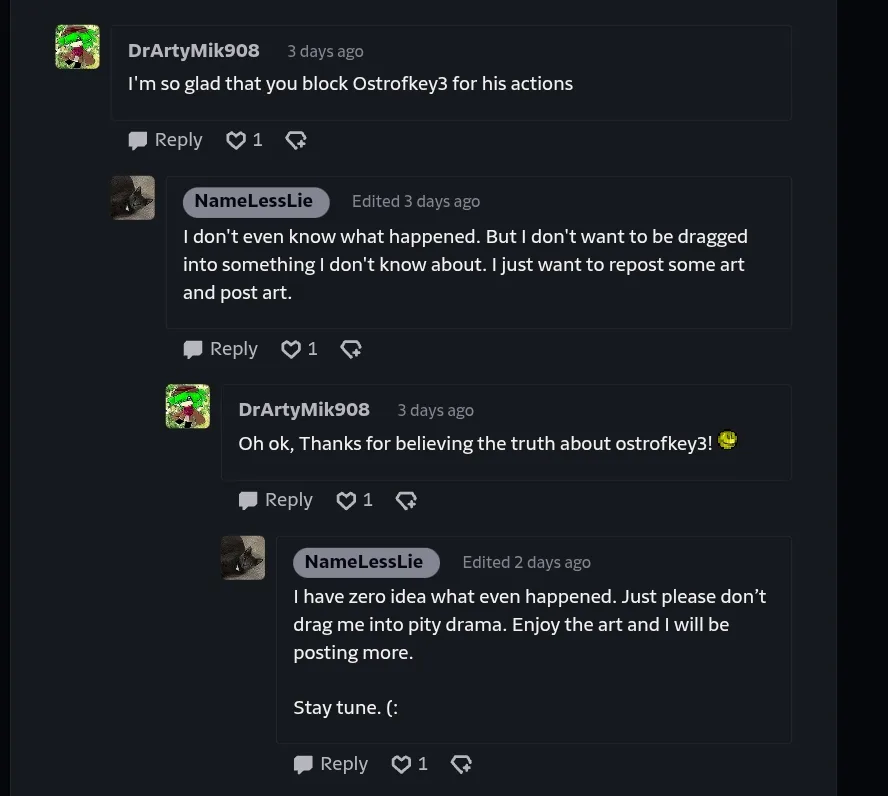Click NameLessLie's cat avatar beside the first reply
The width and height of the screenshot is (888, 796).
pos(133,198)
